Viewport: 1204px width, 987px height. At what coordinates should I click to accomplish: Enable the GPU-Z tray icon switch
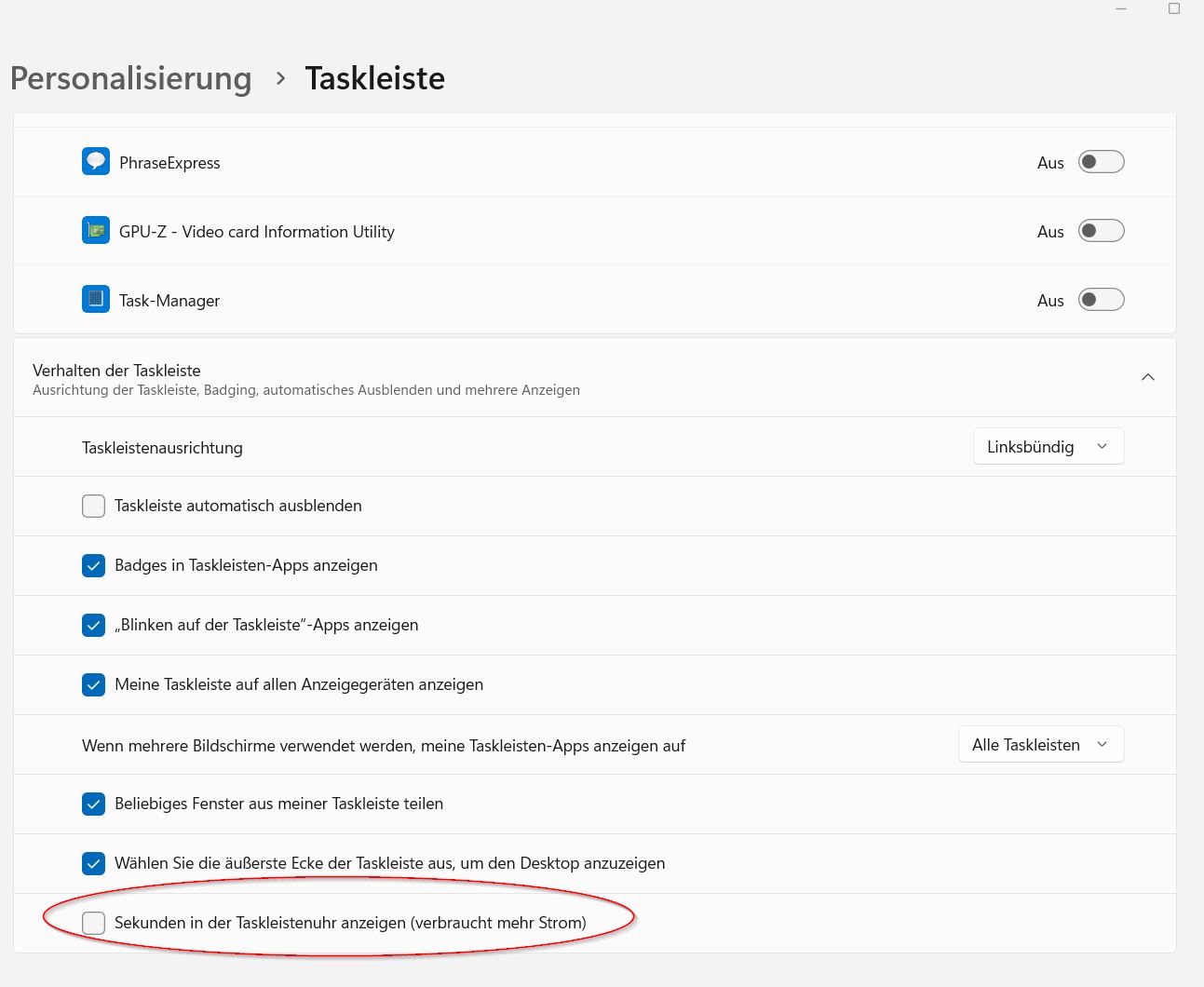pos(1101,231)
